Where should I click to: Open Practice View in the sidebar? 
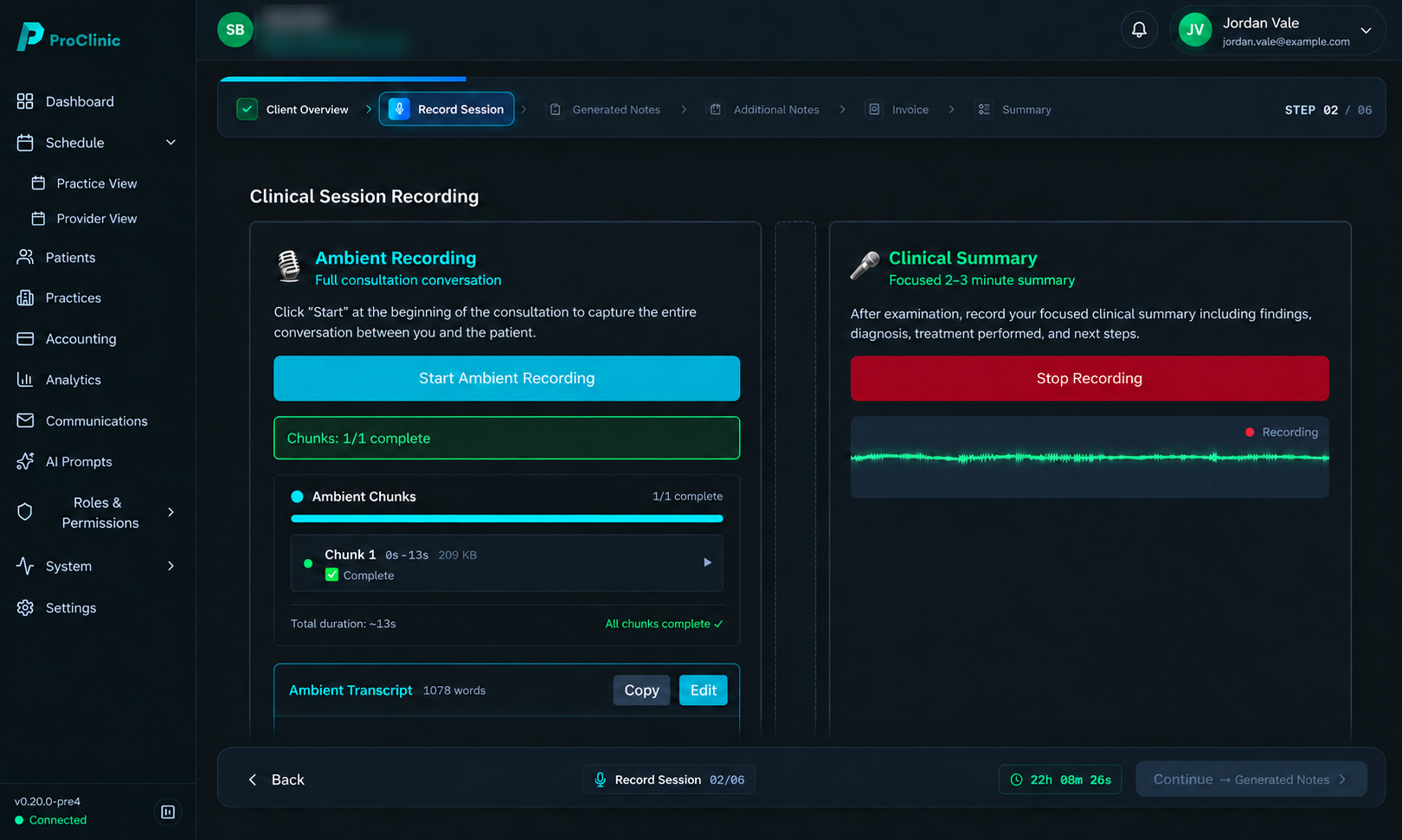click(96, 183)
